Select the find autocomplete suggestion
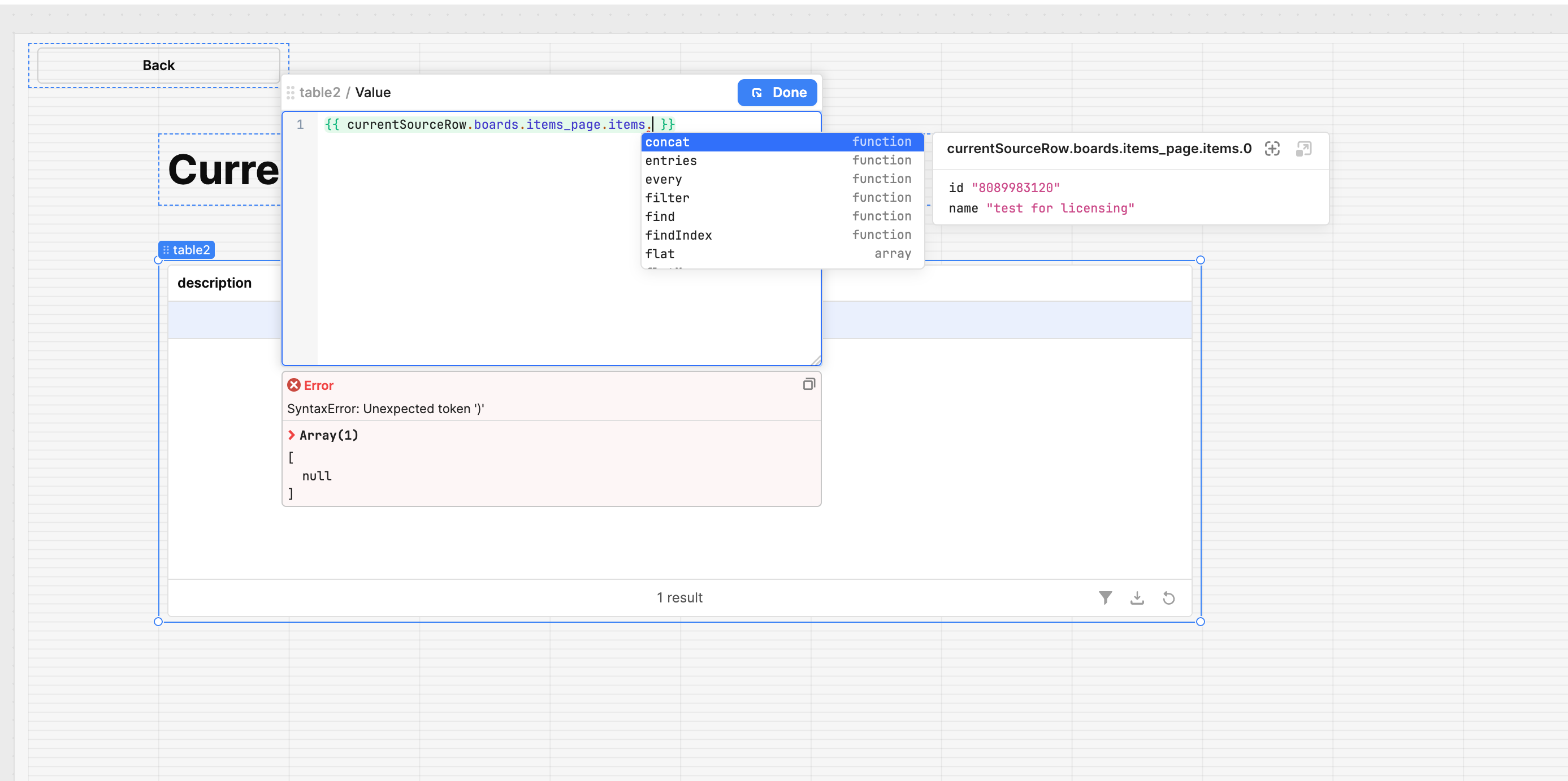 pyautogui.click(x=782, y=216)
